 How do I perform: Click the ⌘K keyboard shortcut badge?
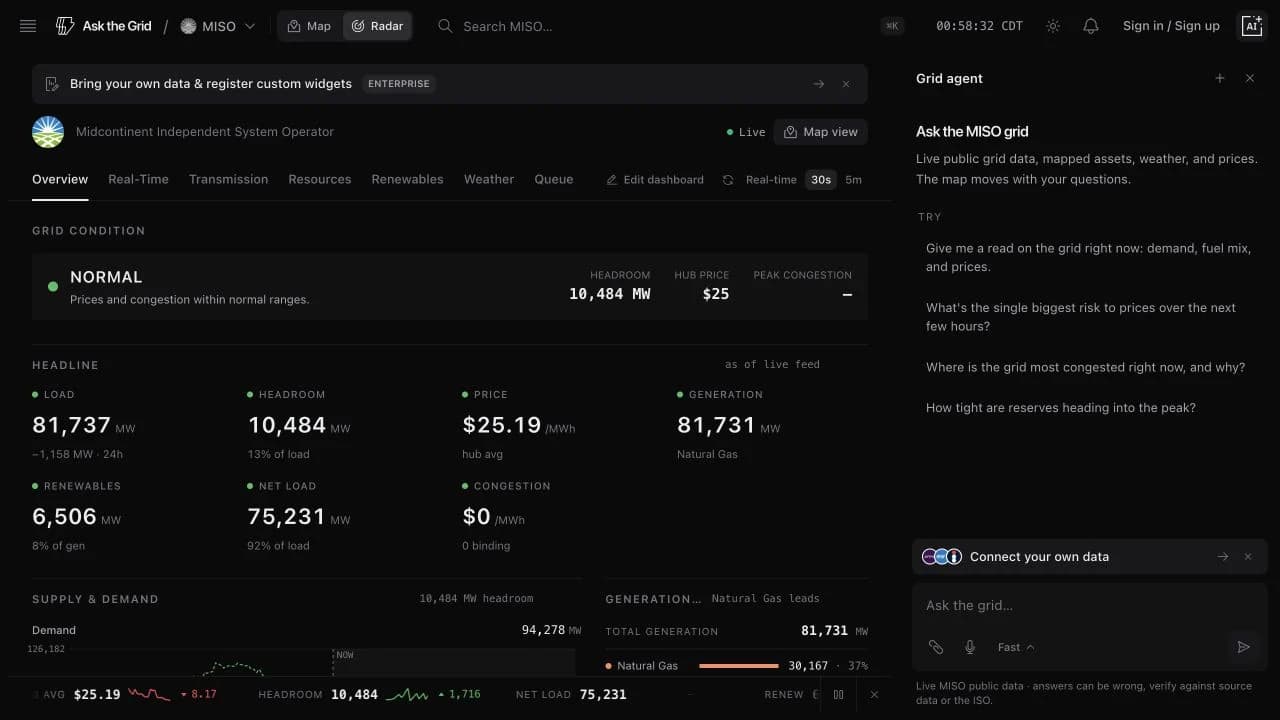[892, 26]
